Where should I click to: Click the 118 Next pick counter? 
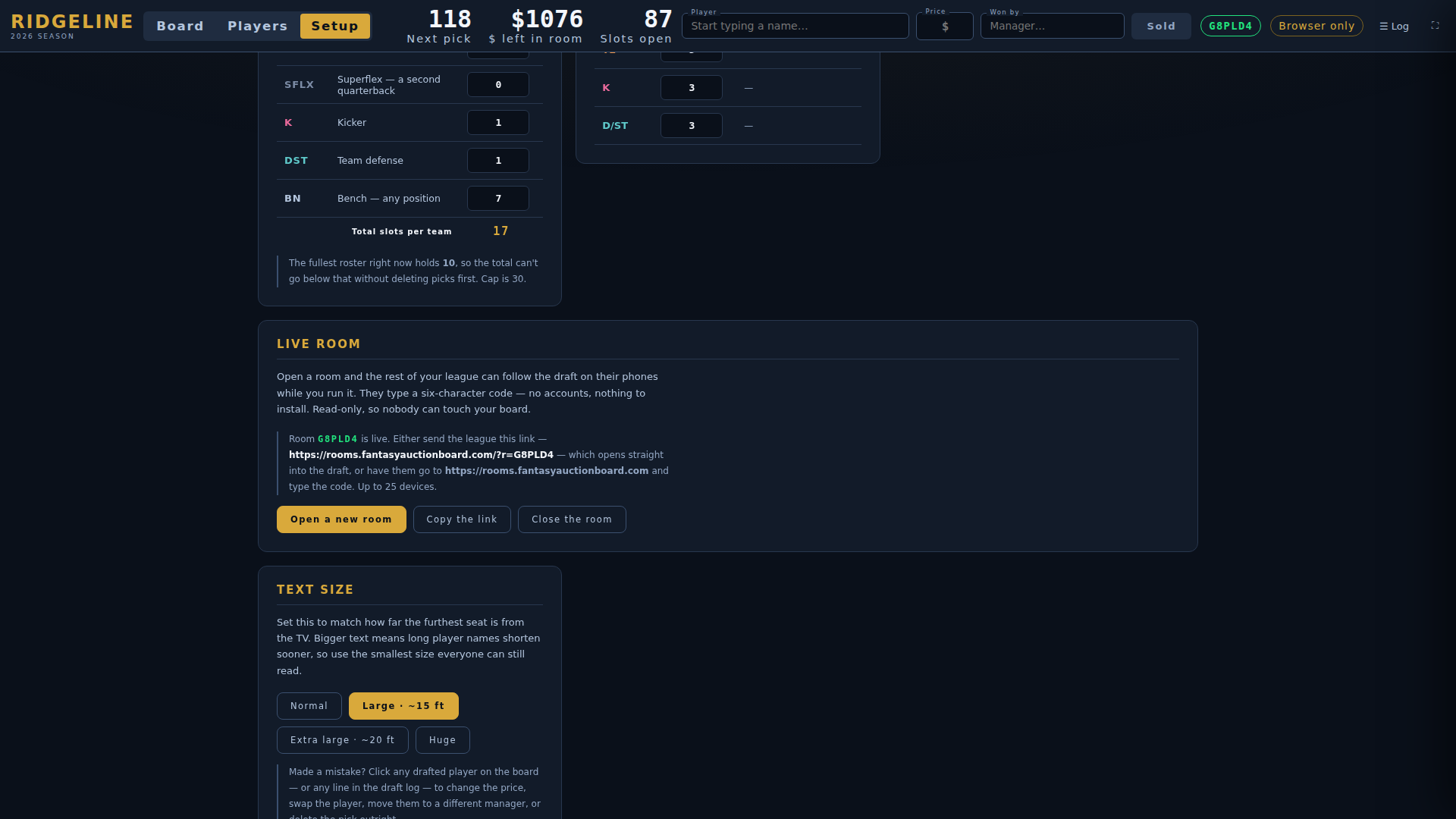pyautogui.click(x=439, y=26)
